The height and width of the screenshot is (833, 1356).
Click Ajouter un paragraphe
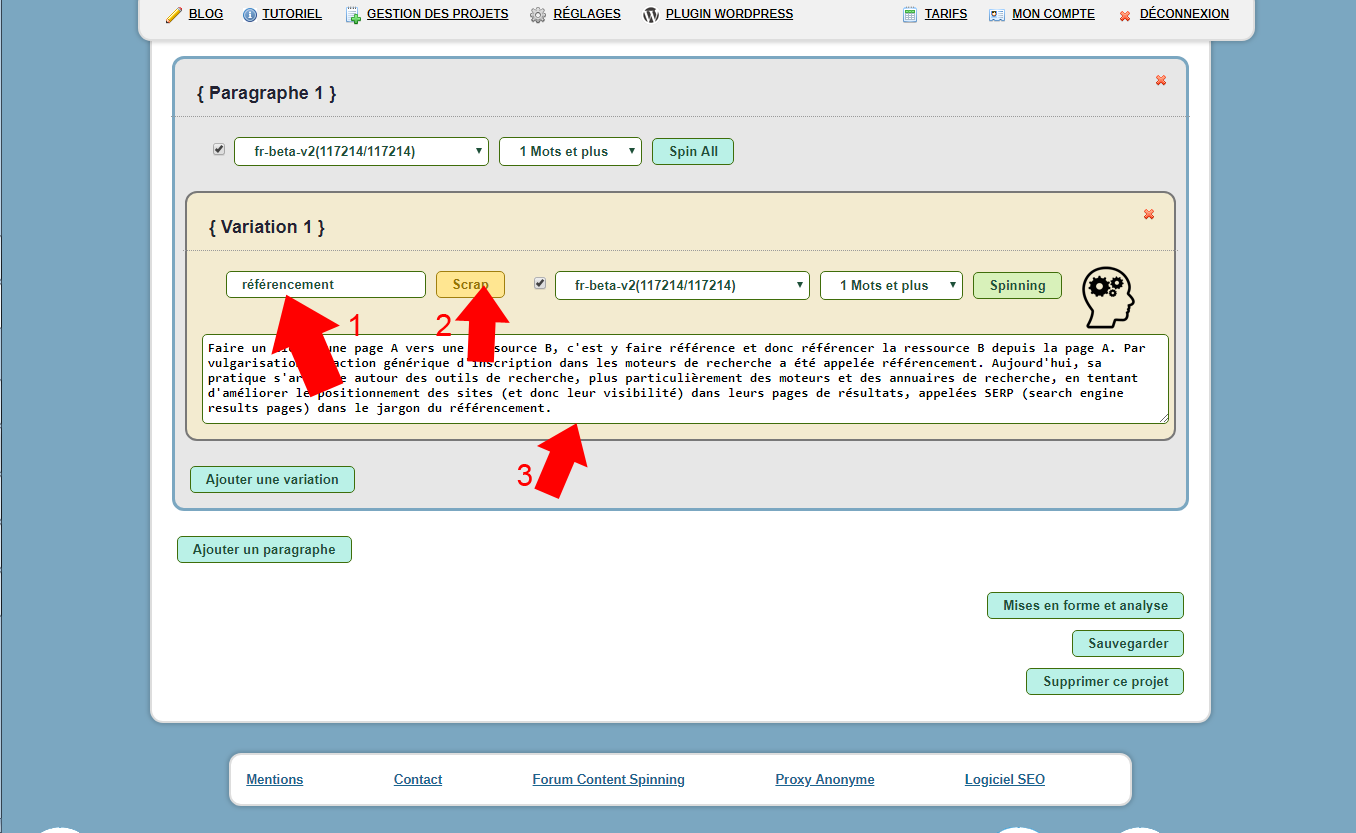[x=264, y=549]
